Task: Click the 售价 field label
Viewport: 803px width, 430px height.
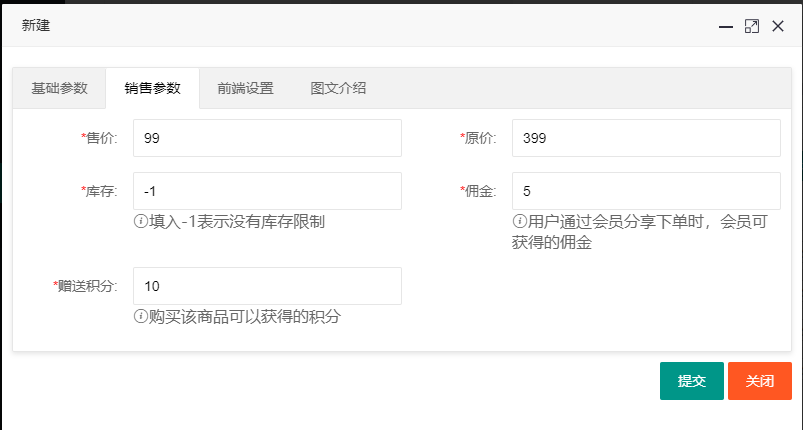Action: pyautogui.click(x=101, y=138)
